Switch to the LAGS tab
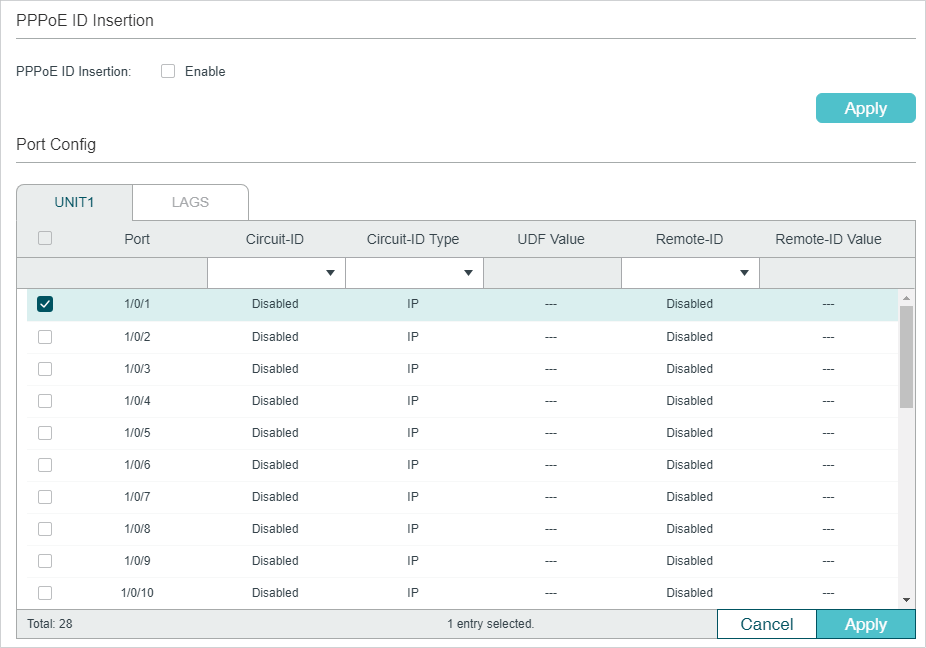 (x=190, y=202)
